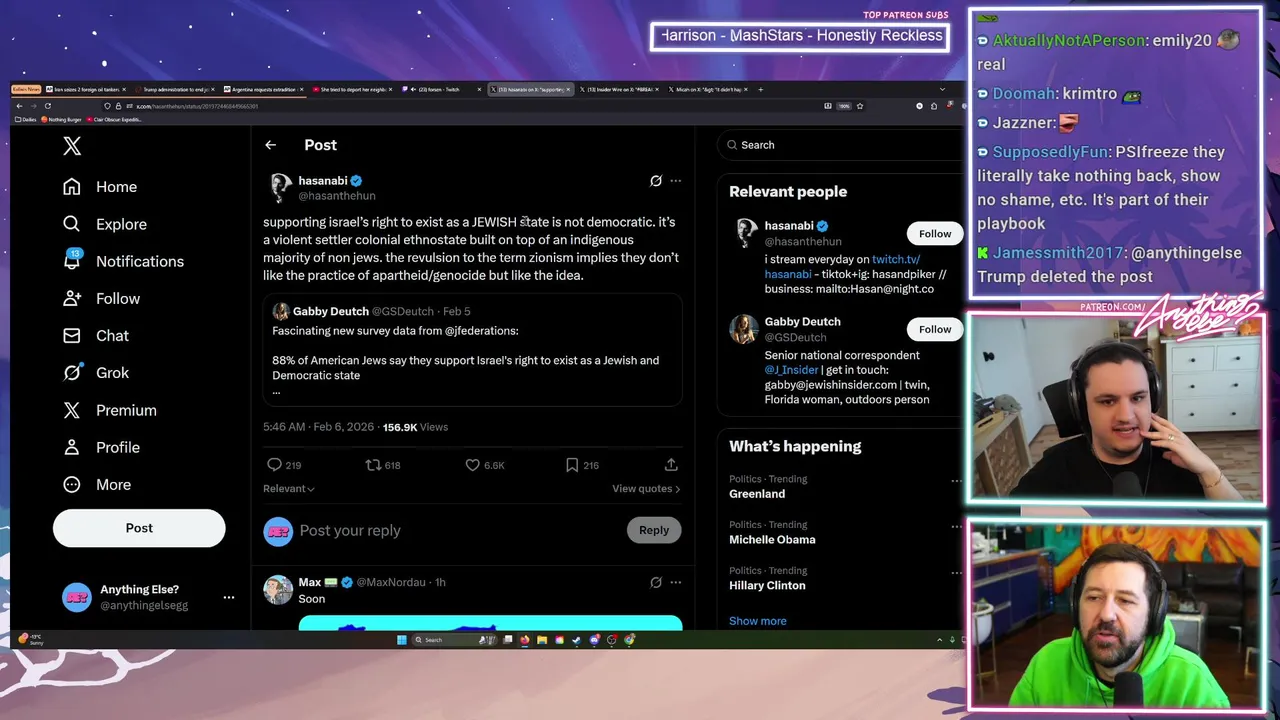Open File Explorer from the taskbar
This screenshot has width=1280, height=720.
[542, 640]
